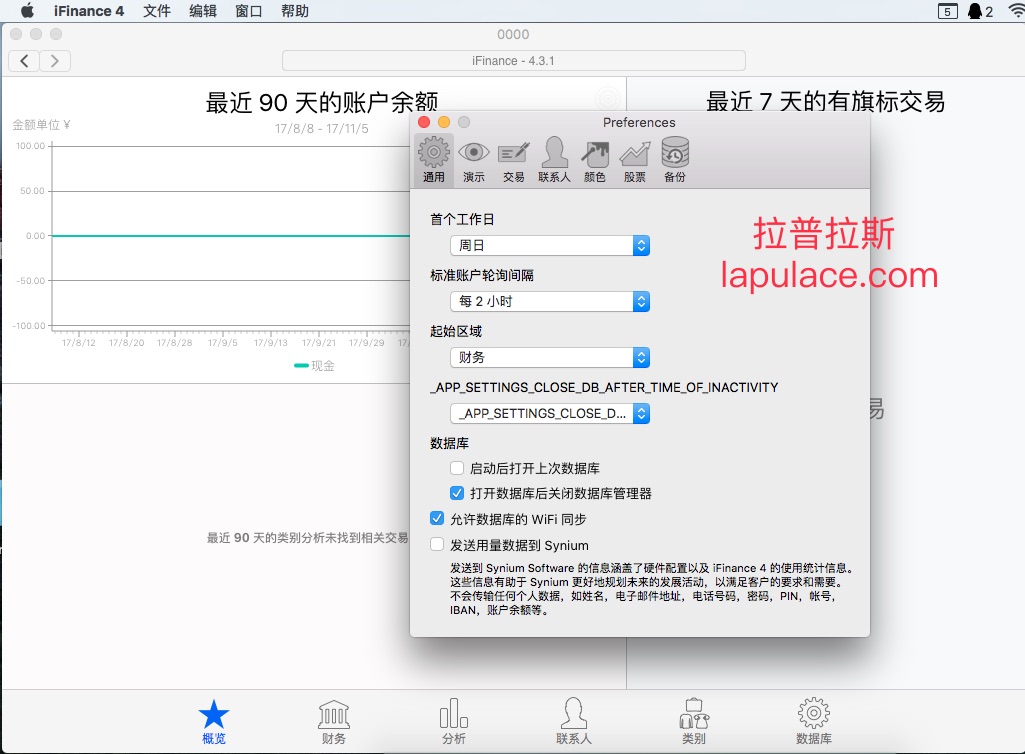Switch to 分析 bar chart tab

point(454,722)
